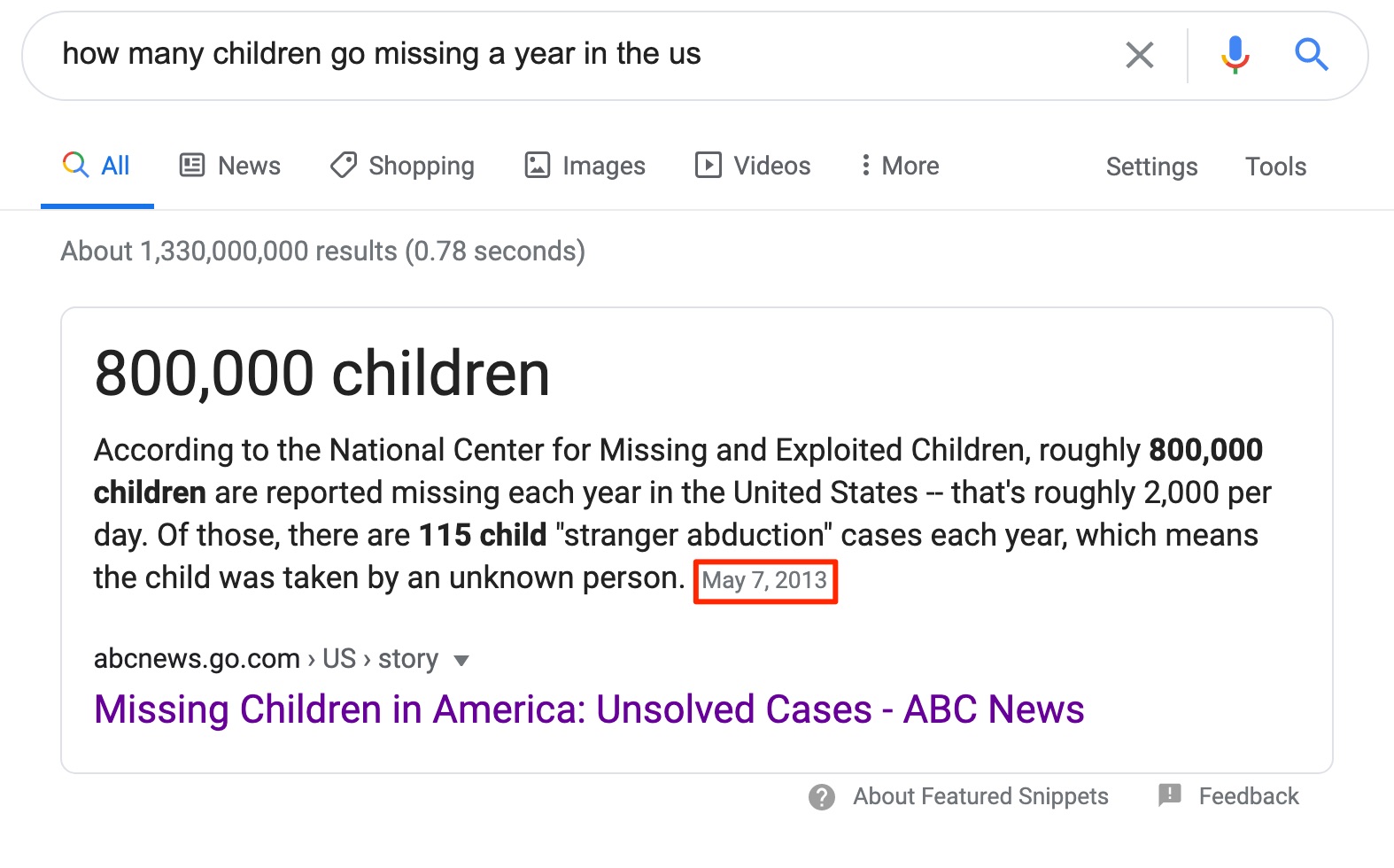Screen dimensions: 1394x868
Task: Start voice search with microphone icon
Action: tap(1235, 55)
